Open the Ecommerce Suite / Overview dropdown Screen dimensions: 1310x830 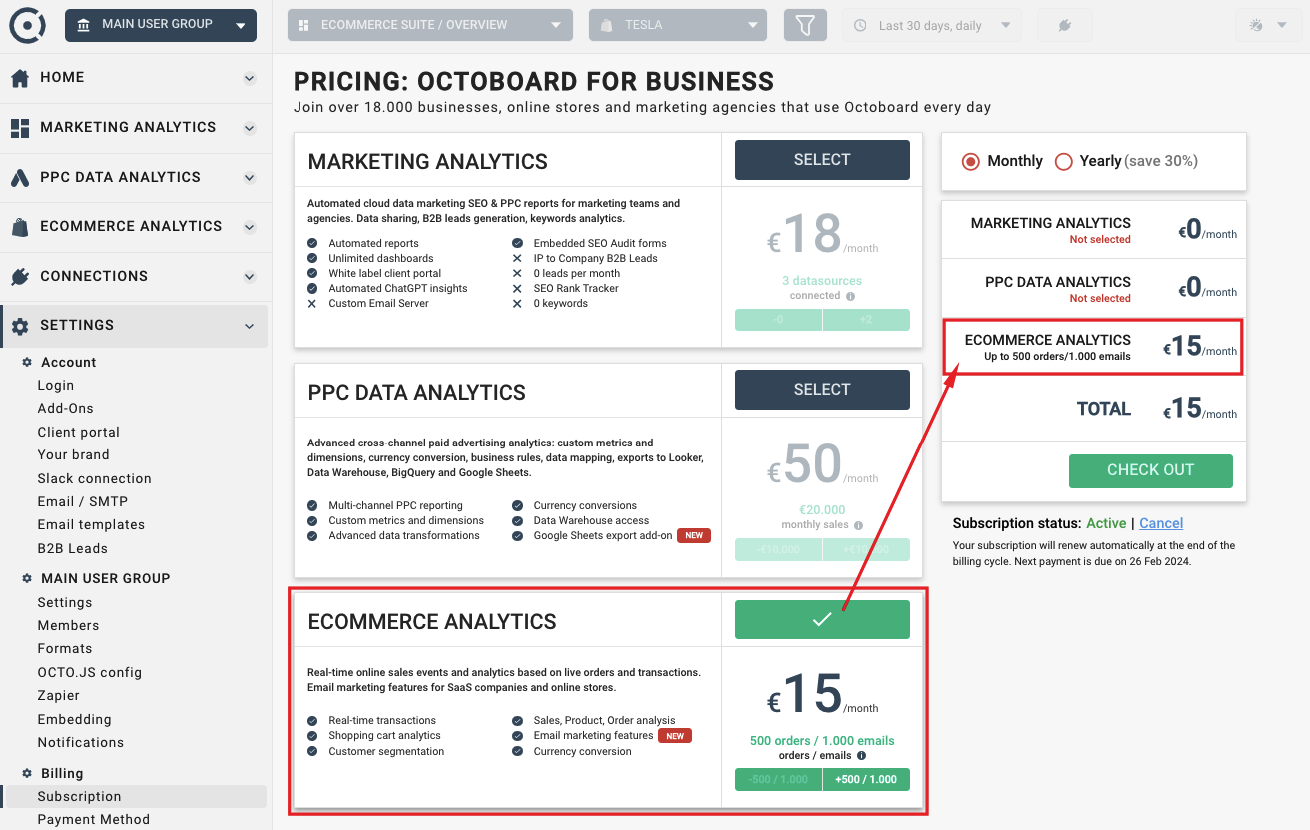tap(430, 25)
